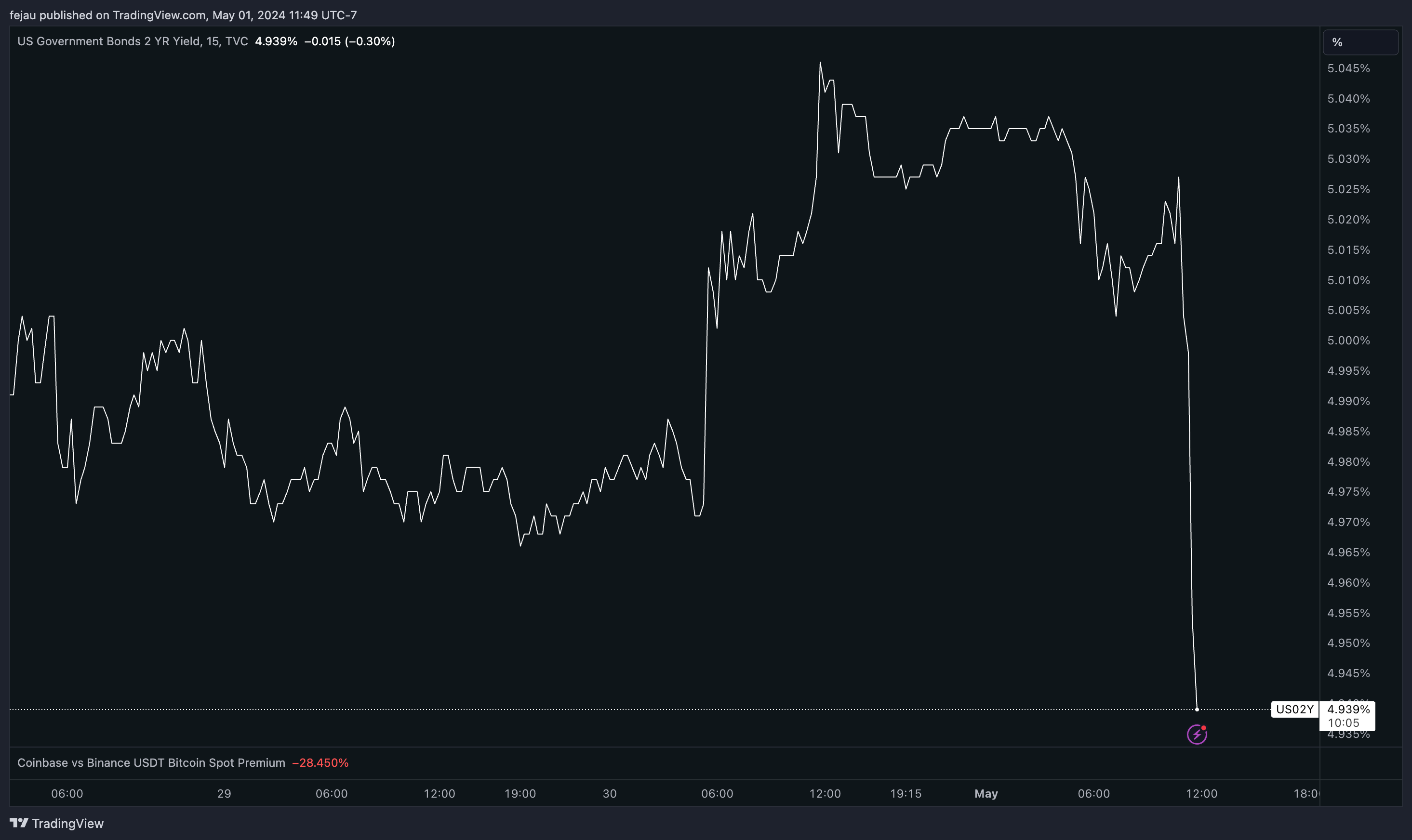
Task: Toggle the % scale button at top right
Action: 1360,42
